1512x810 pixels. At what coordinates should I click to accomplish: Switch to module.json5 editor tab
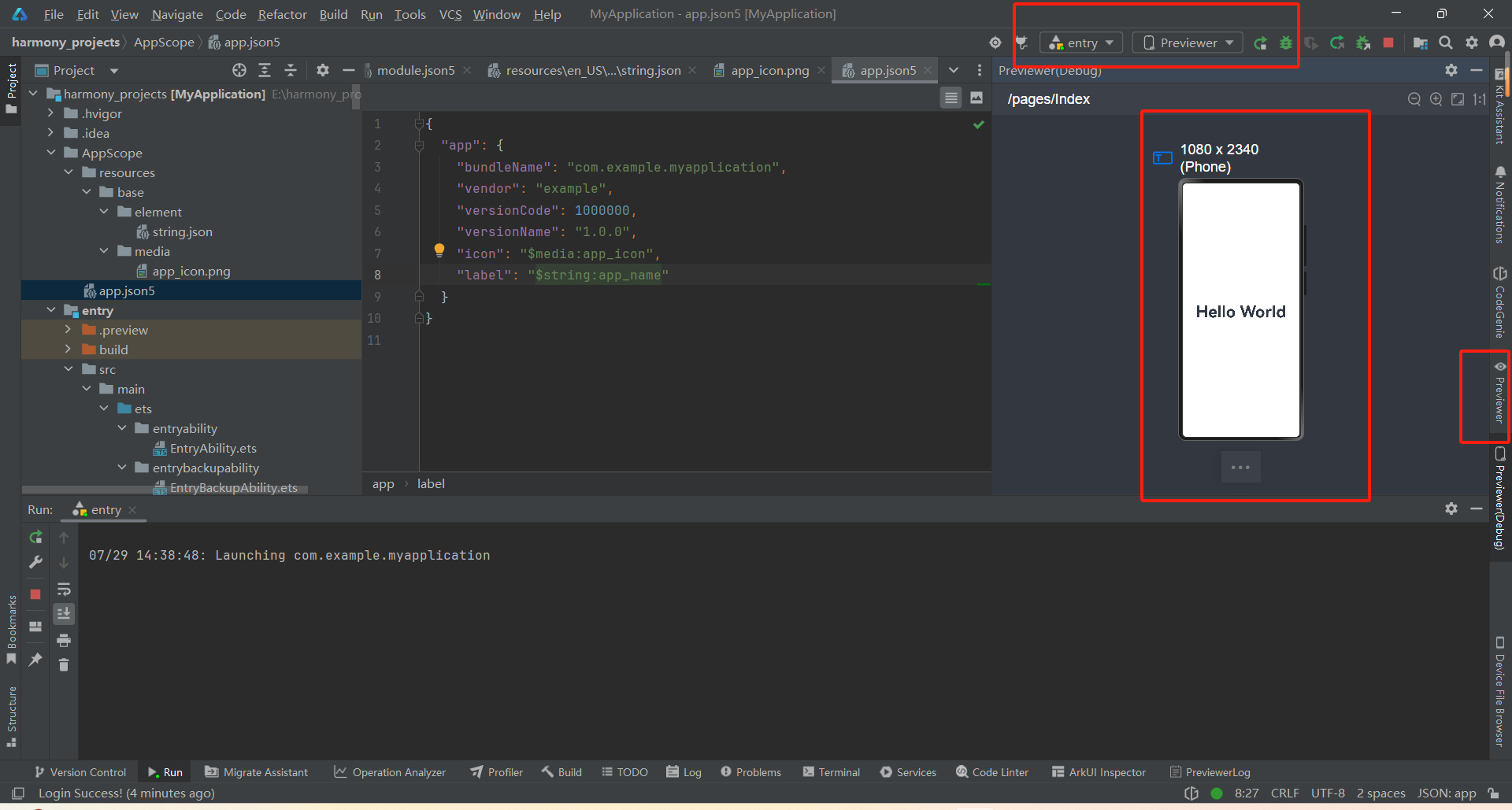pos(416,70)
